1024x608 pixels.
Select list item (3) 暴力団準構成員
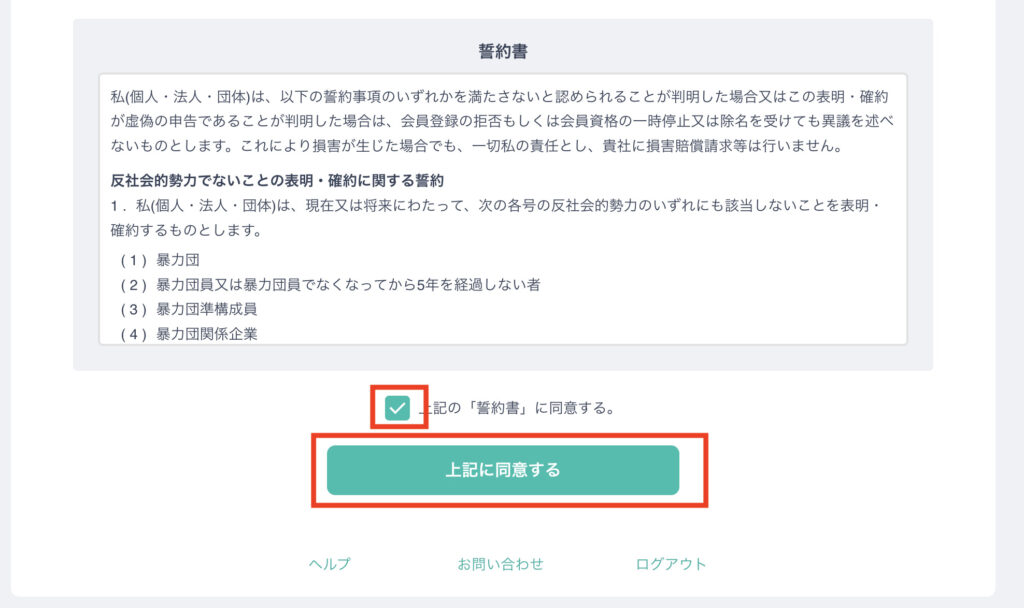tap(189, 310)
